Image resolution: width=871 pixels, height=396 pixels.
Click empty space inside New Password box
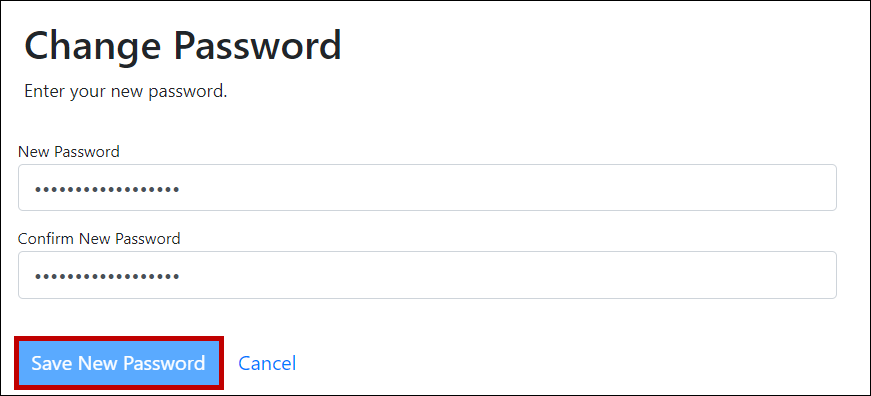tap(500, 188)
